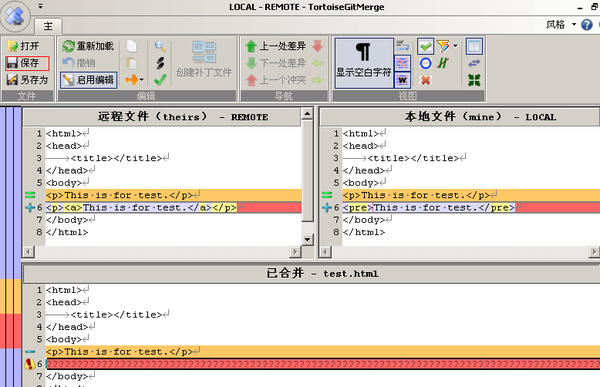Click the paste icon in the edit group
Image resolution: width=600 pixels, height=387 pixels.
tap(132, 63)
